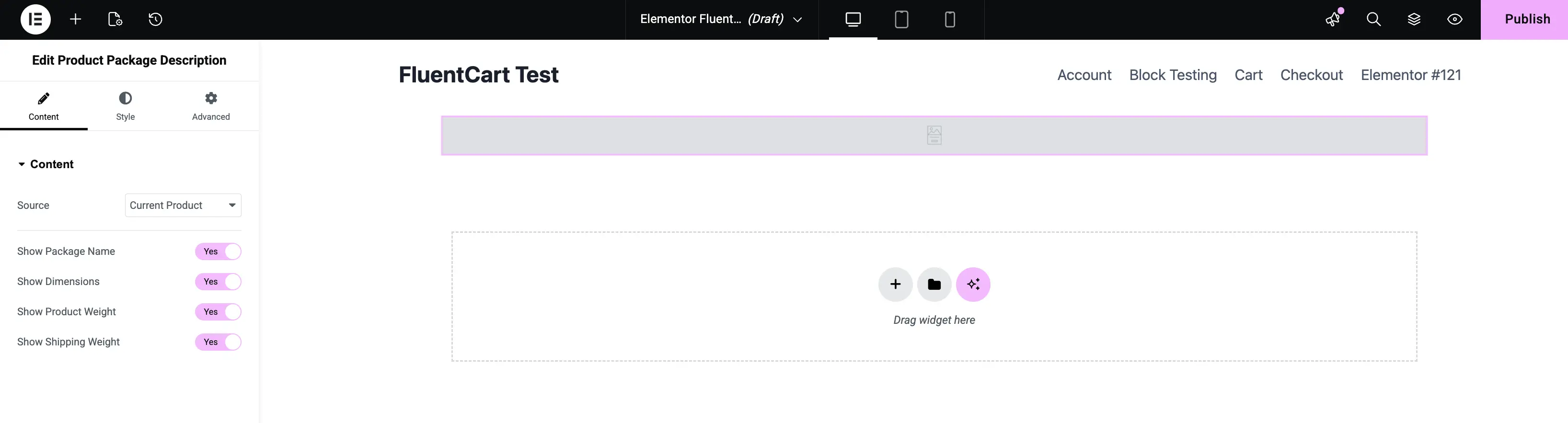This screenshot has width=1568, height=423.
Task: Open What's New megaphone notifications
Action: point(1334,19)
